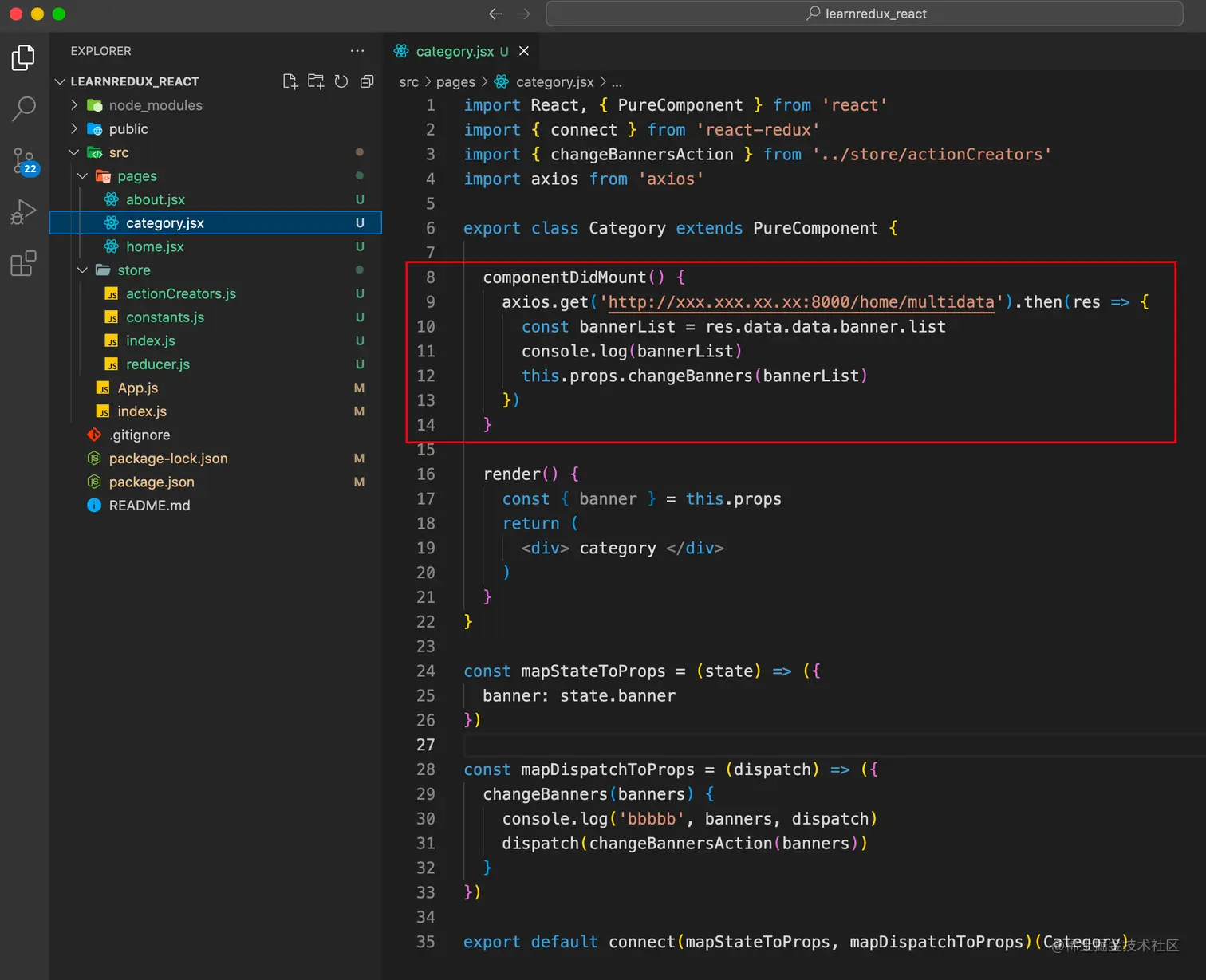This screenshot has width=1206, height=980.
Task: Go back using the navigation arrow
Action: (x=495, y=14)
